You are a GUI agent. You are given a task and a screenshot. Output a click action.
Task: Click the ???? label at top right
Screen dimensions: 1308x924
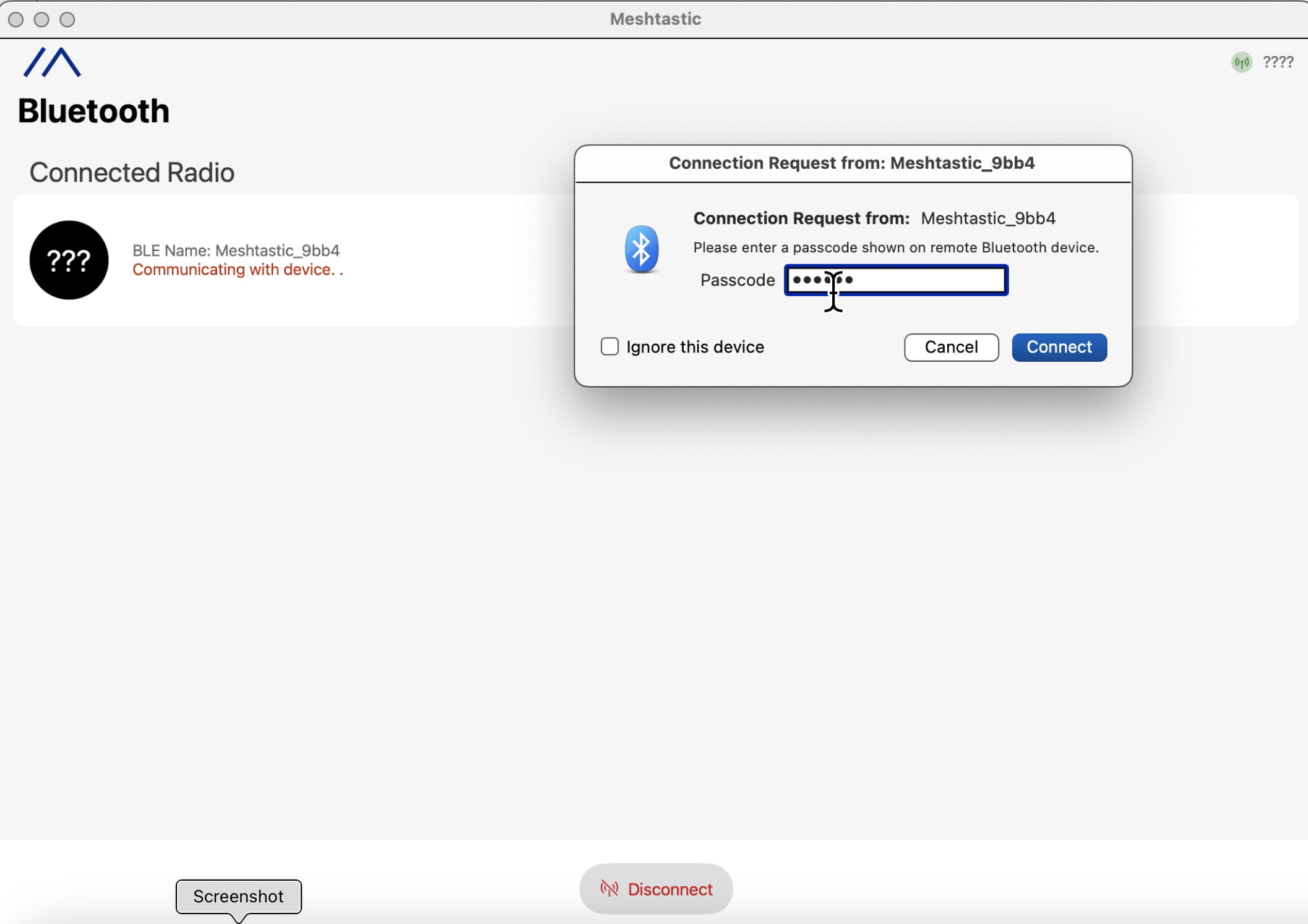coord(1278,62)
